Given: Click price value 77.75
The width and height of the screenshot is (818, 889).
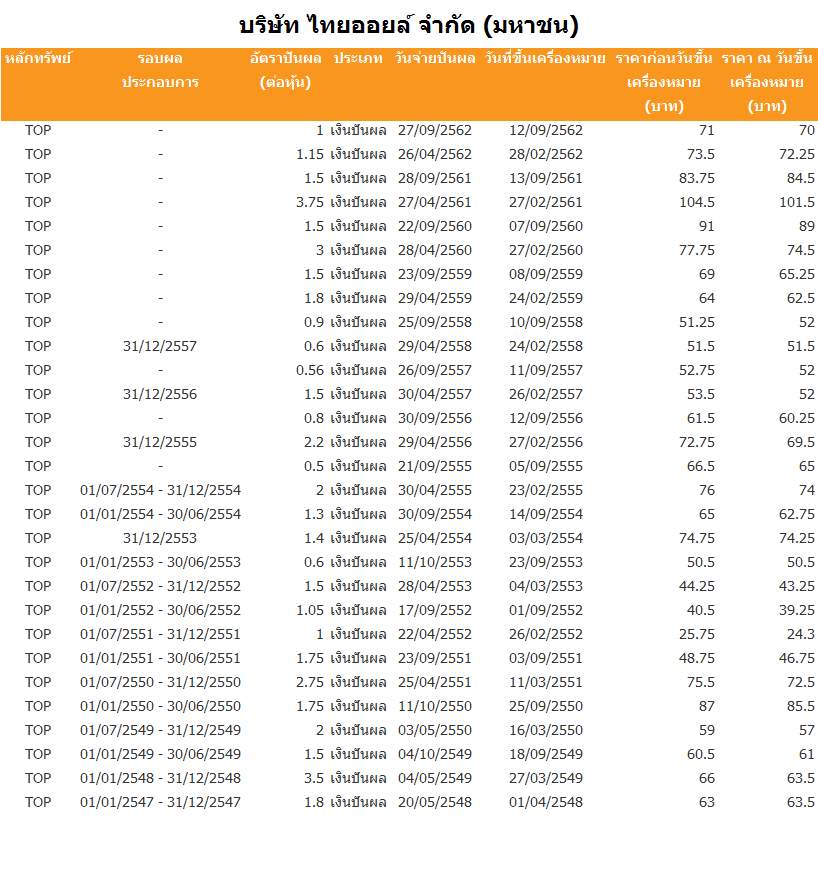Looking at the screenshot, I should [x=697, y=250].
